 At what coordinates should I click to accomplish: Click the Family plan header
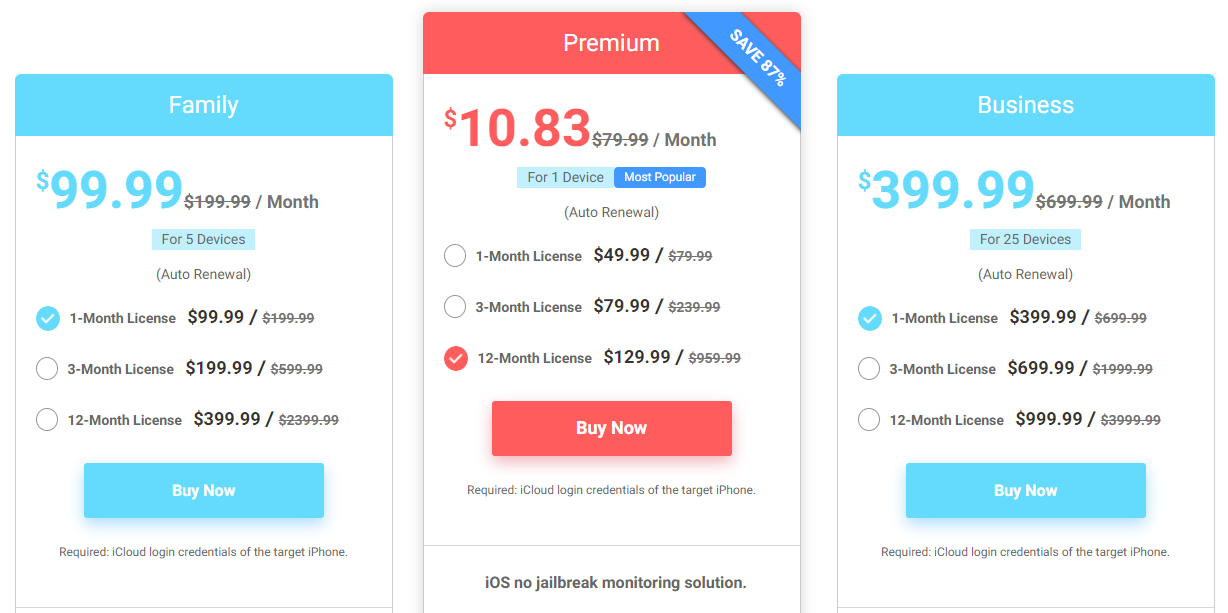[204, 105]
